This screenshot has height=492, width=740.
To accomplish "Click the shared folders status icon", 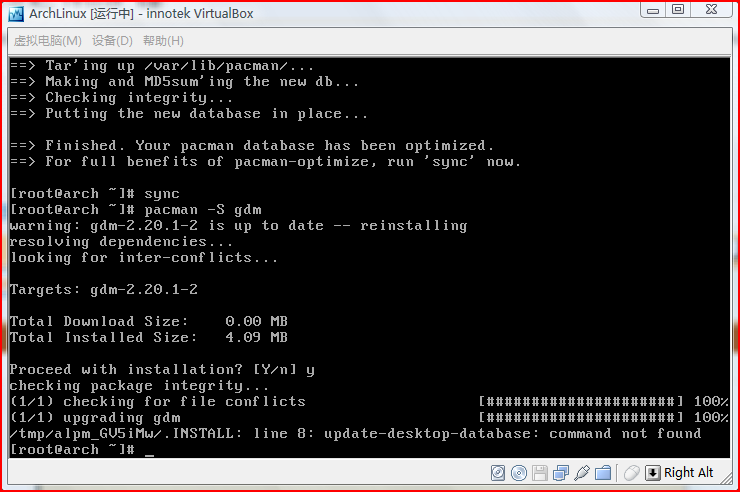I will 603,473.
